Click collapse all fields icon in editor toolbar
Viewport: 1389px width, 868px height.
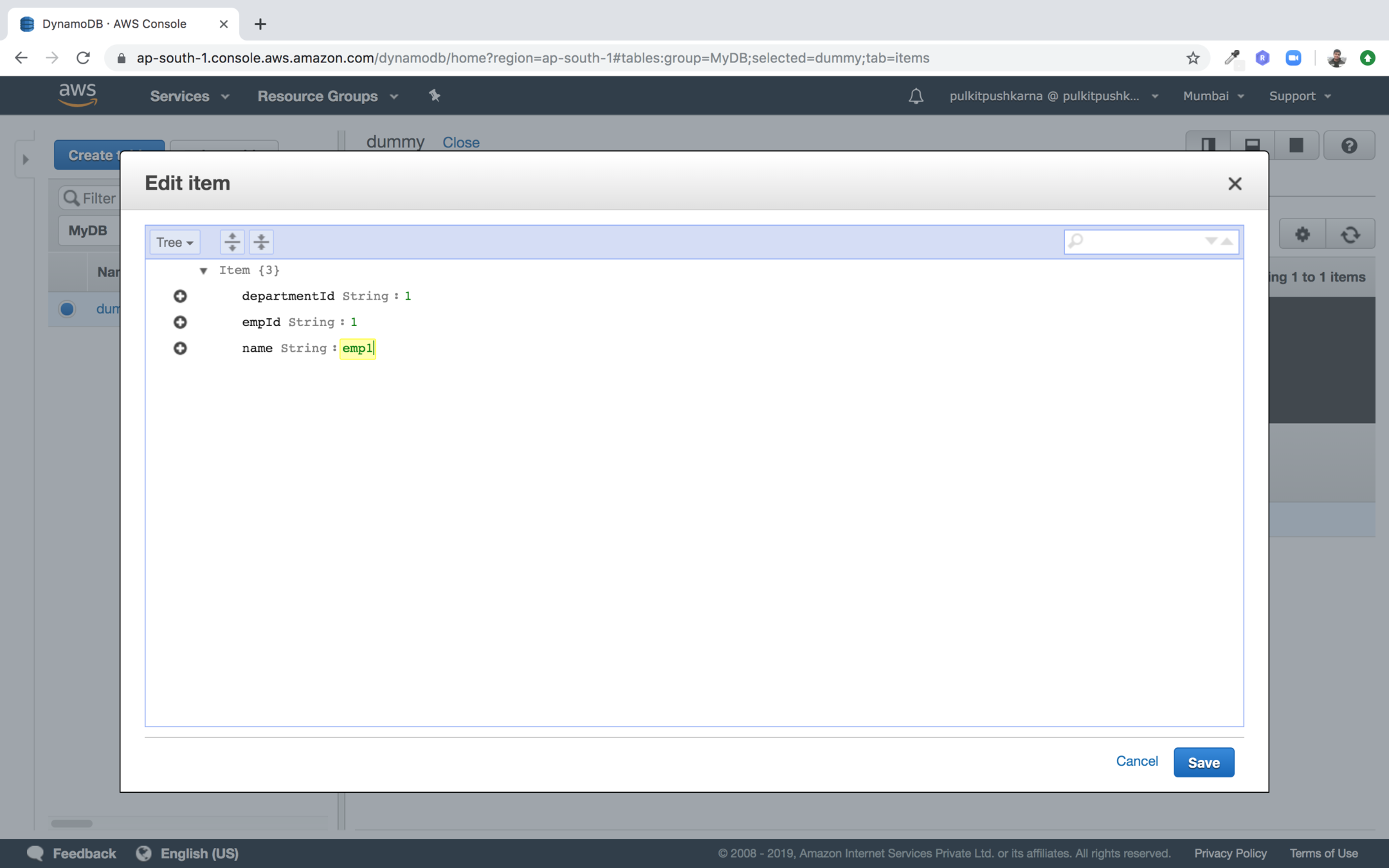(261, 242)
